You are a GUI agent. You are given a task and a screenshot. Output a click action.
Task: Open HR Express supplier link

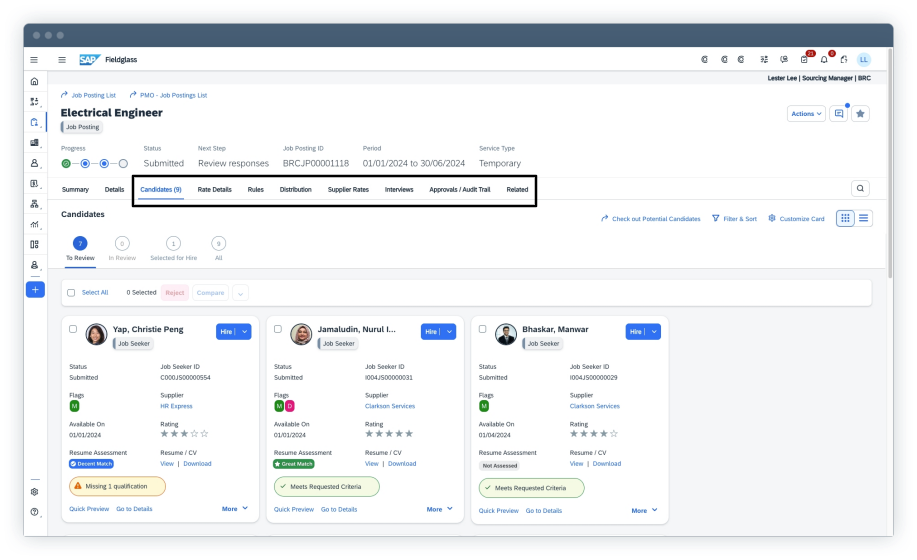click(176, 406)
